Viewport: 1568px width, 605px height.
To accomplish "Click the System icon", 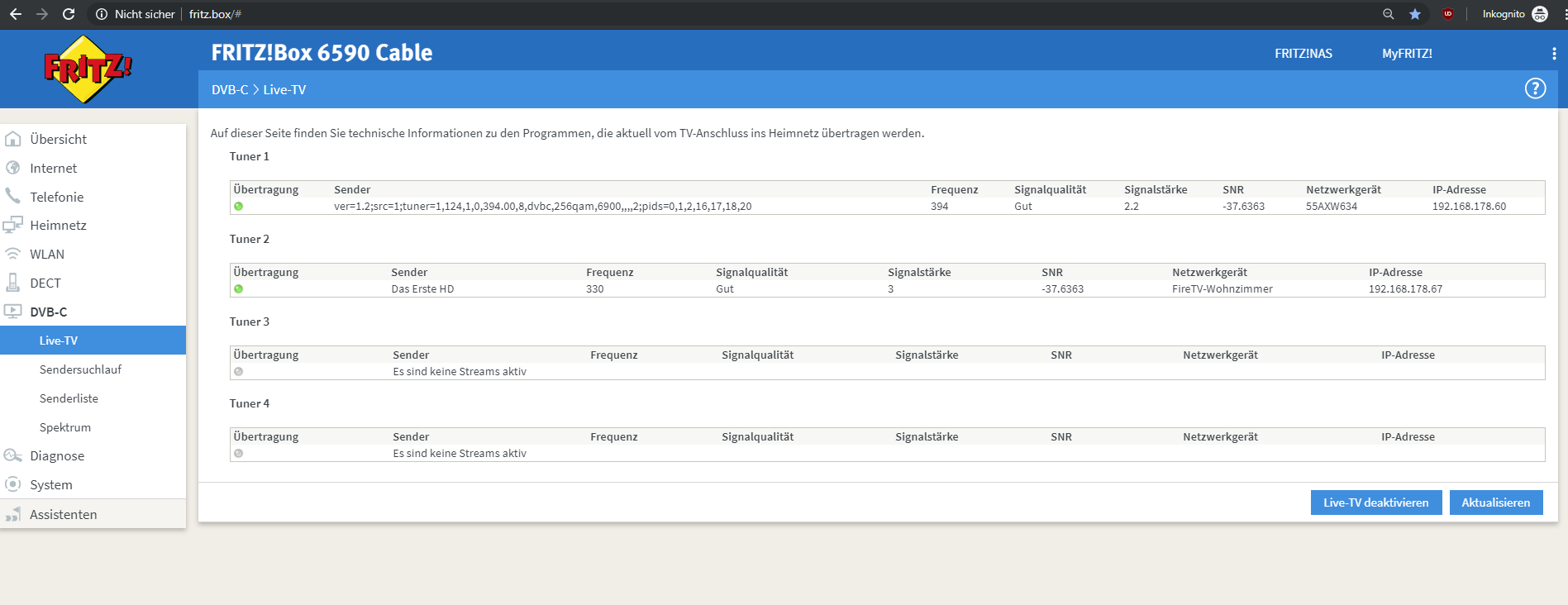I will coord(13,484).
